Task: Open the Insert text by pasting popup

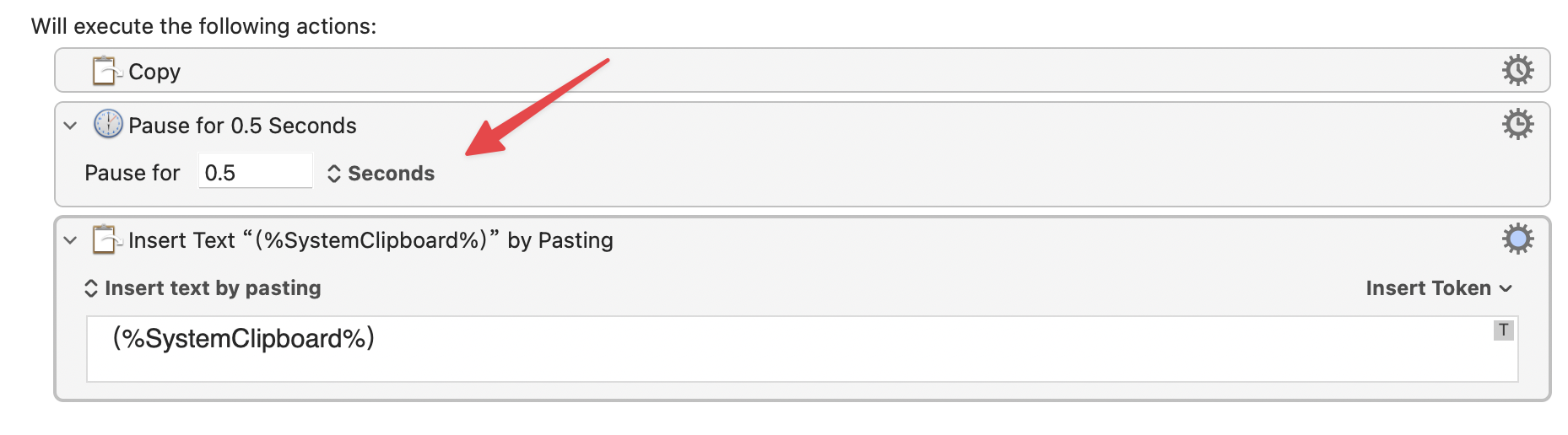Action: pyautogui.click(x=203, y=288)
